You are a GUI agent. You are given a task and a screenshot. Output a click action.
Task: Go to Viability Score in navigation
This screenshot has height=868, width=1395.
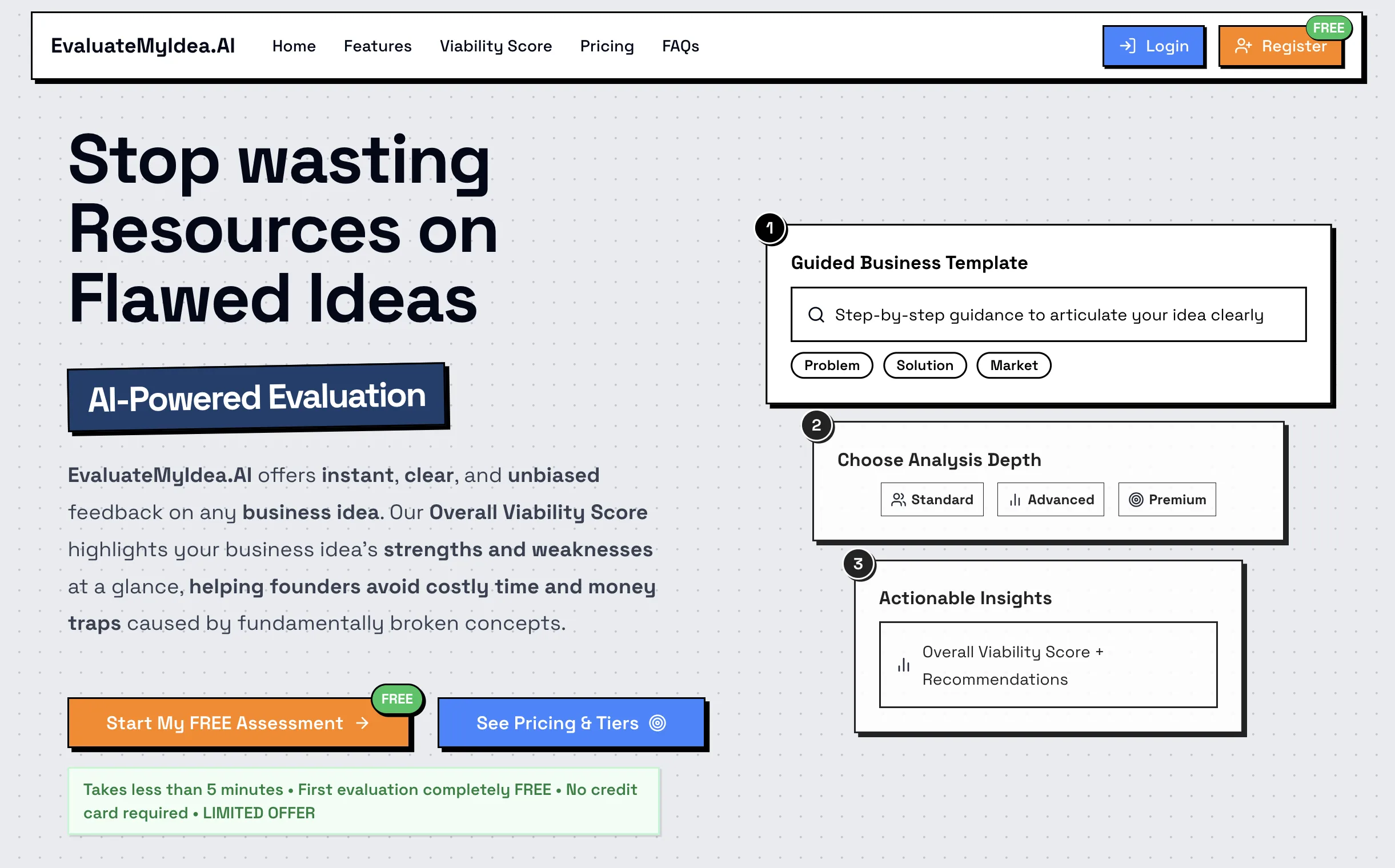point(496,46)
